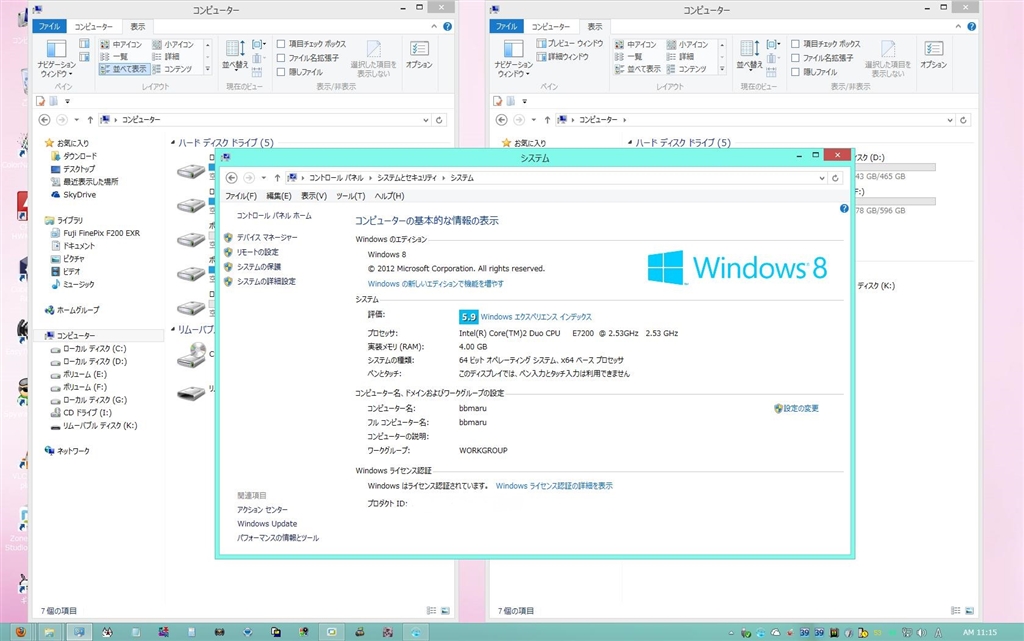Go back in left Explorer window
This screenshot has width=1024, height=641.
(44, 120)
